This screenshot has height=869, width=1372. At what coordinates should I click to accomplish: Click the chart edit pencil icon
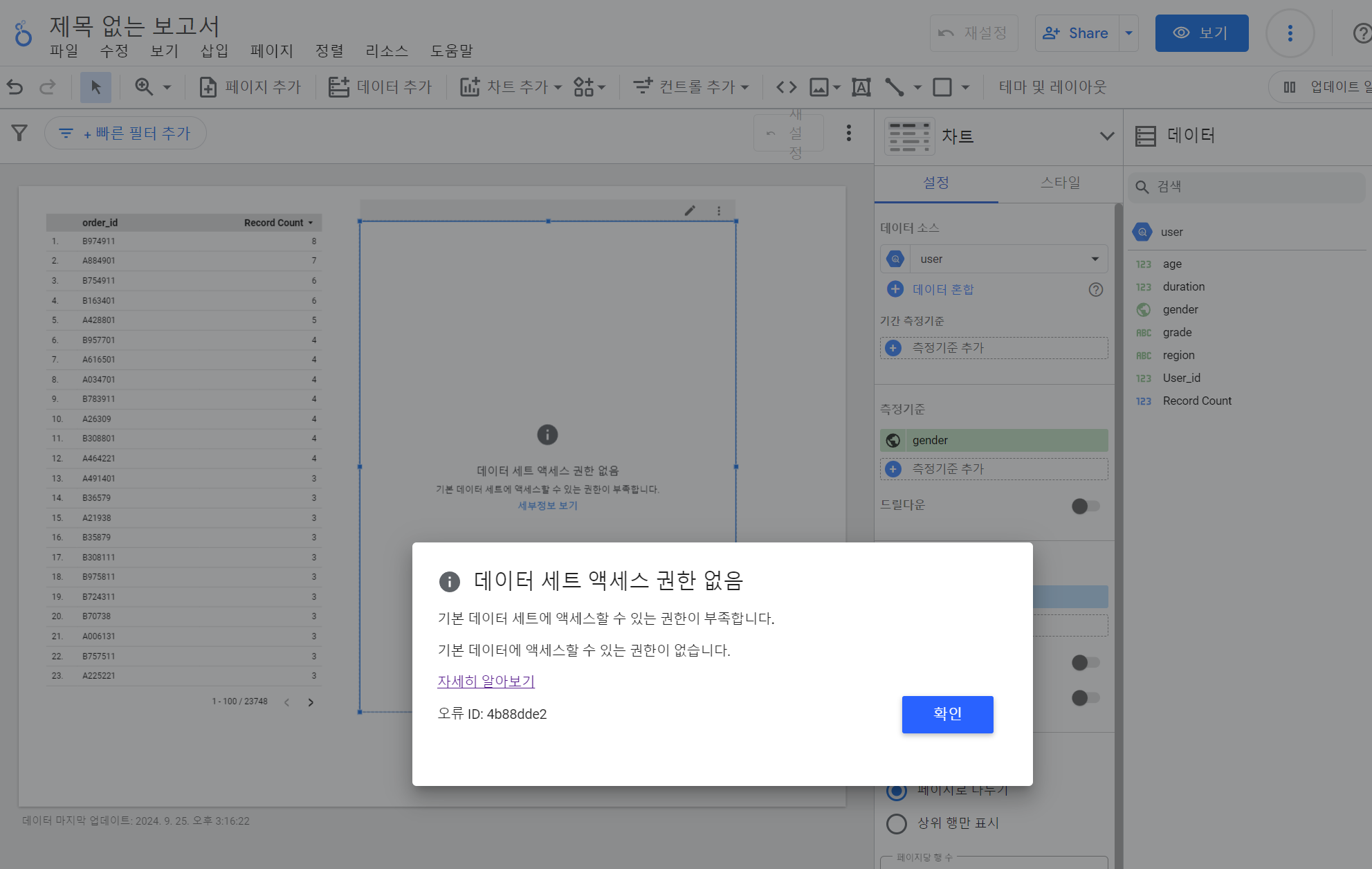[690, 211]
